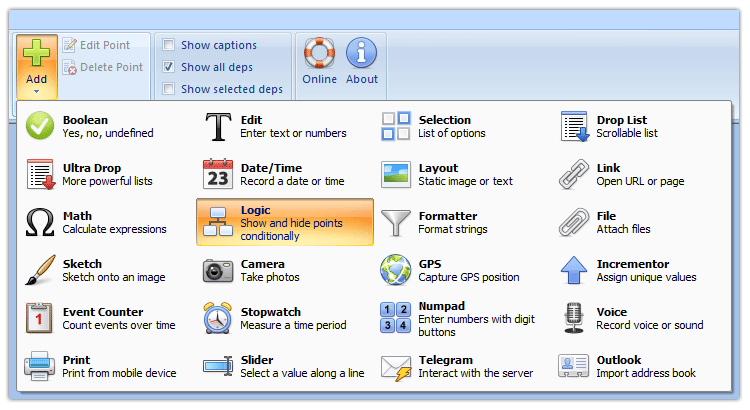
Task: Click 'Calculate expressions' text
Action: click(x=114, y=229)
